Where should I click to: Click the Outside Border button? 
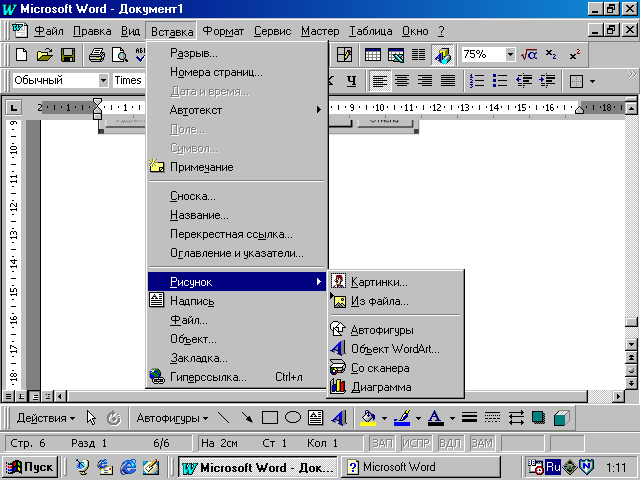[x=576, y=81]
